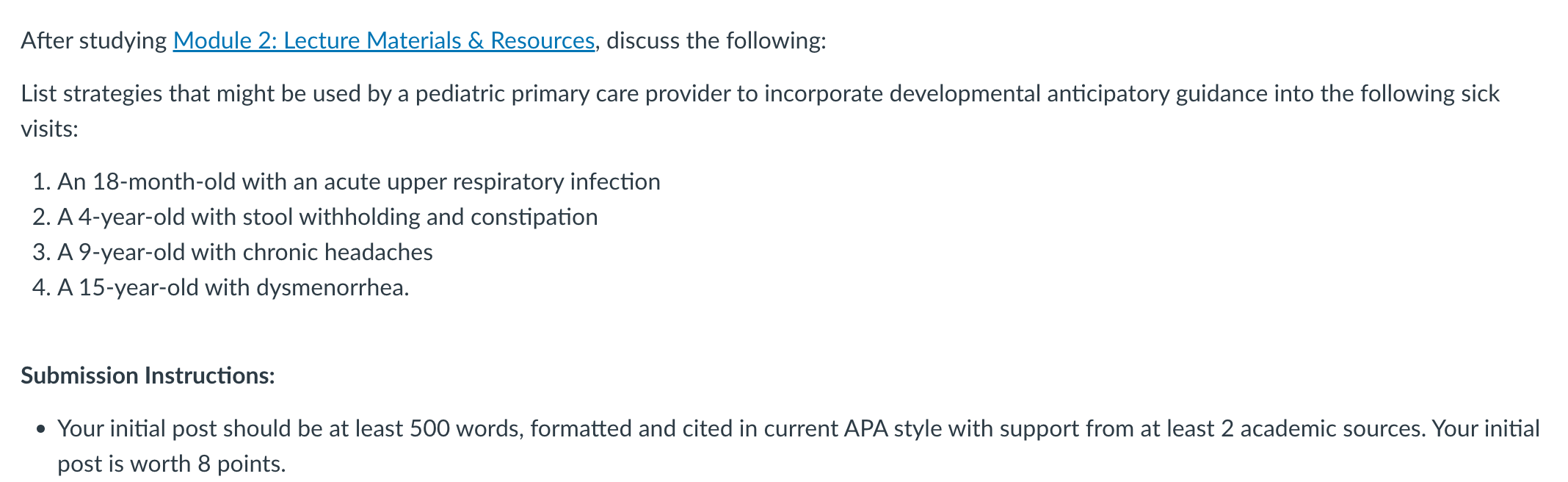The height and width of the screenshot is (482, 1568).
Task: Click list number 3 marker
Action: click(x=41, y=252)
